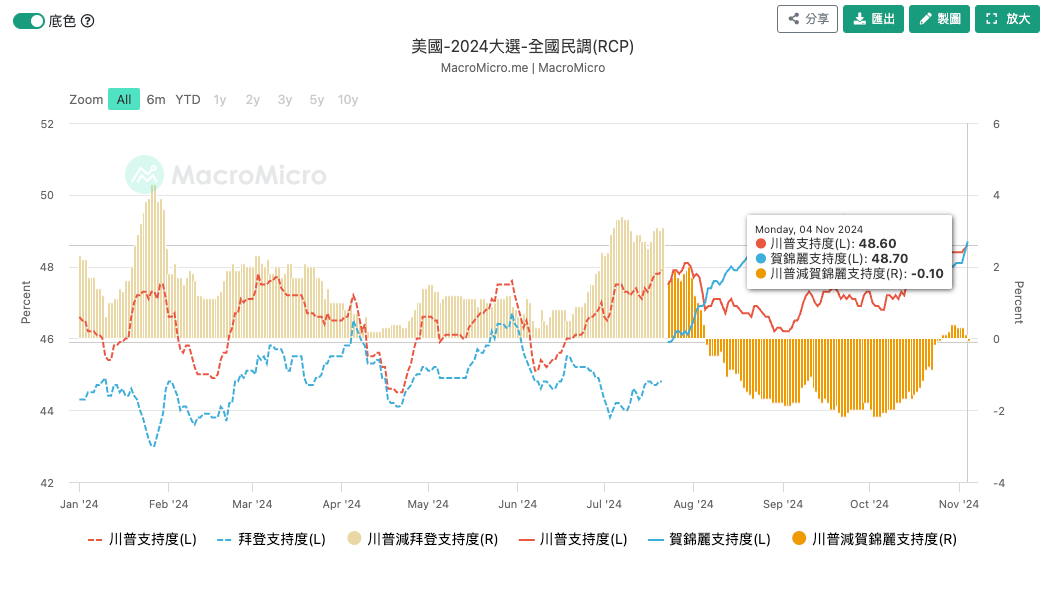Viewport: 1048px width, 590px height.
Task: Click the 放大 fullscreen button
Action: [x=1007, y=19]
